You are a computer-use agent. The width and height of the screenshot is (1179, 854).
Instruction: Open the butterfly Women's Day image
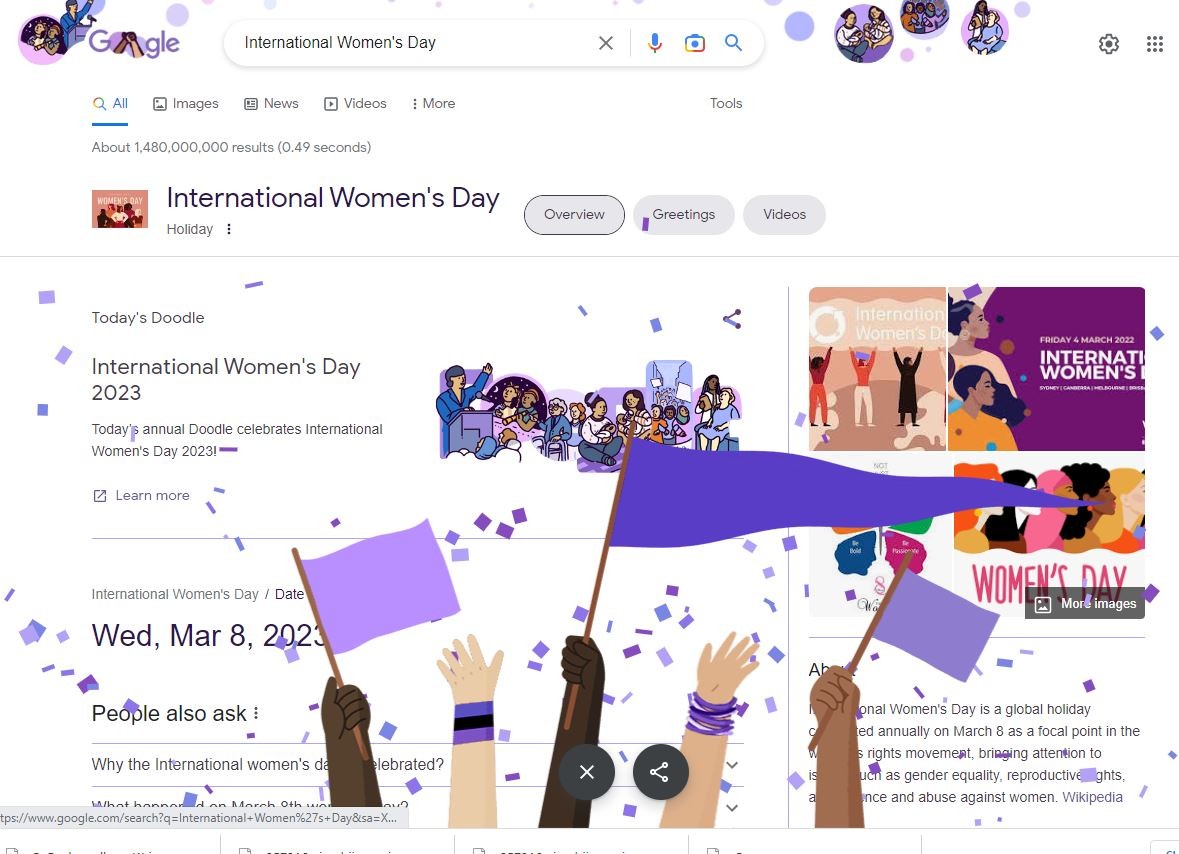(x=880, y=535)
